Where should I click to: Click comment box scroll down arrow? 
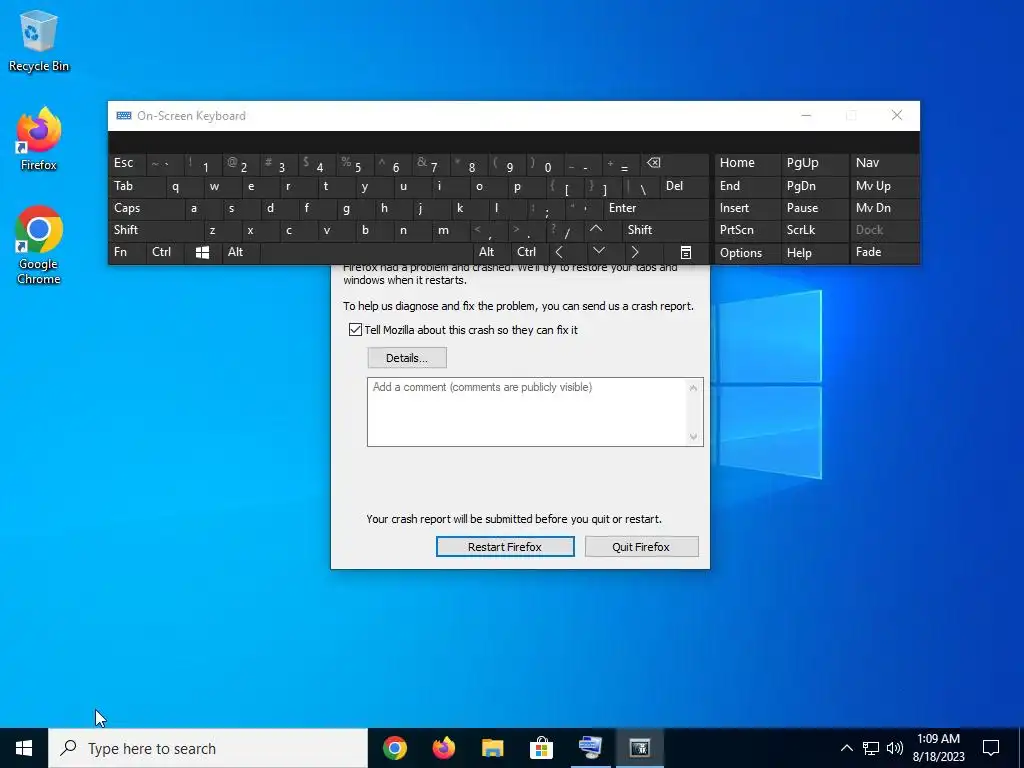click(694, 437)
